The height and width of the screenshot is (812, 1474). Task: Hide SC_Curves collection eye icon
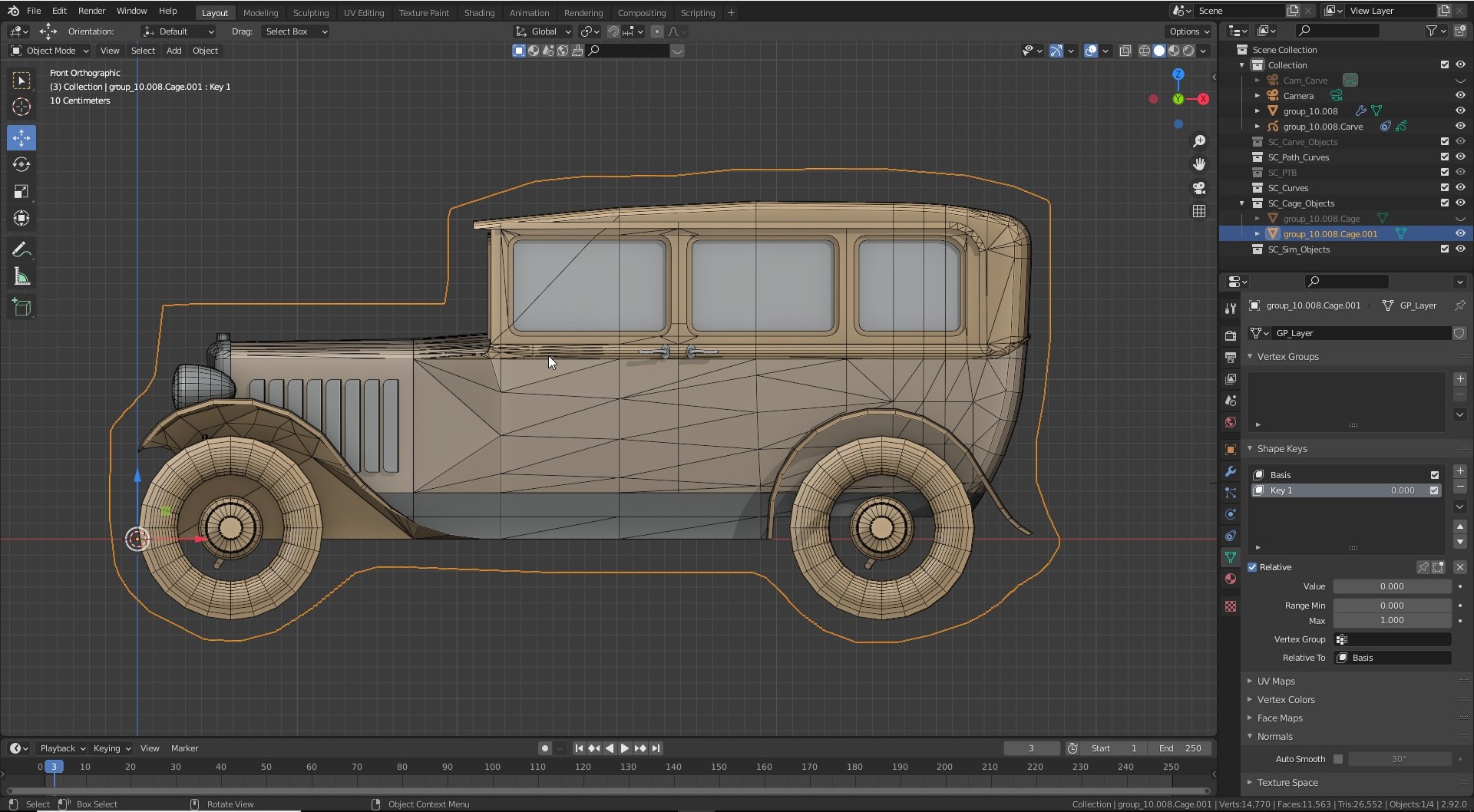tap(1460, 188)
